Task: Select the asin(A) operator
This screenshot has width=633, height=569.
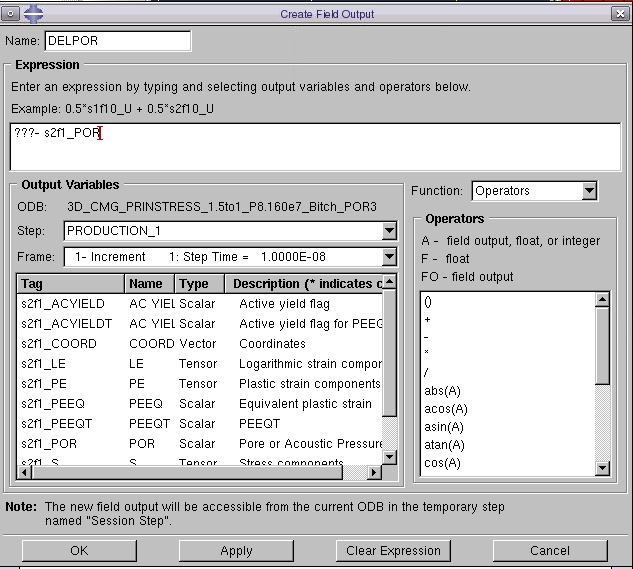Action: tap(508, 426)
